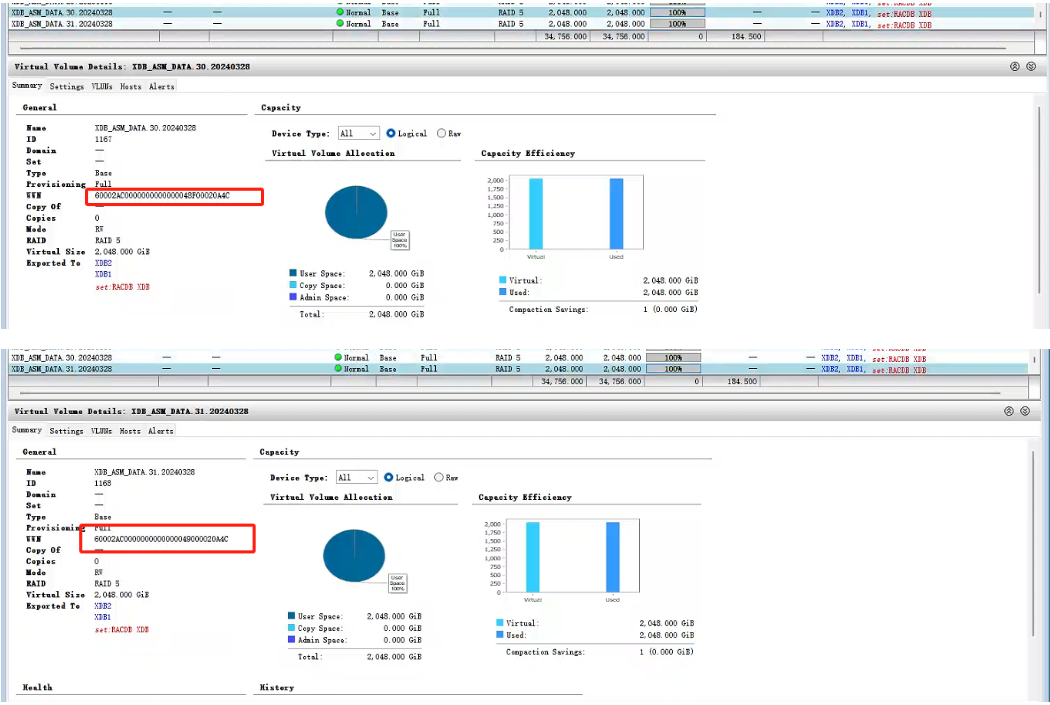This screenshot has width=1050, height=705.
Task: Click the allocation pie chart in the DATA.31 details
Action: (x=354, y=556)
